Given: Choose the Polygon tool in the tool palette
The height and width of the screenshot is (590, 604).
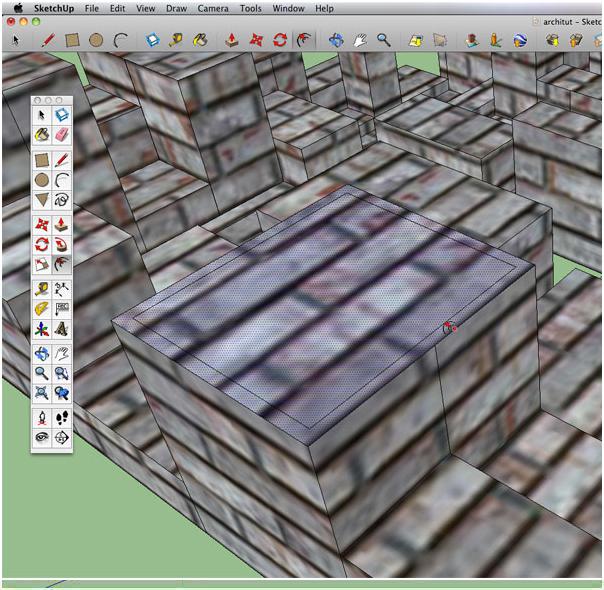Looking at the screenshot, I should pos(42,201).
